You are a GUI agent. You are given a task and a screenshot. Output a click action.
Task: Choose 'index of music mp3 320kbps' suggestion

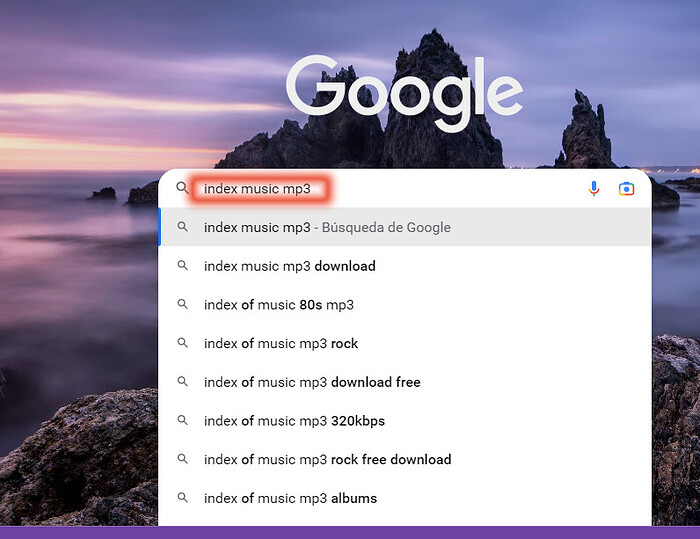[x=405, y=421]
